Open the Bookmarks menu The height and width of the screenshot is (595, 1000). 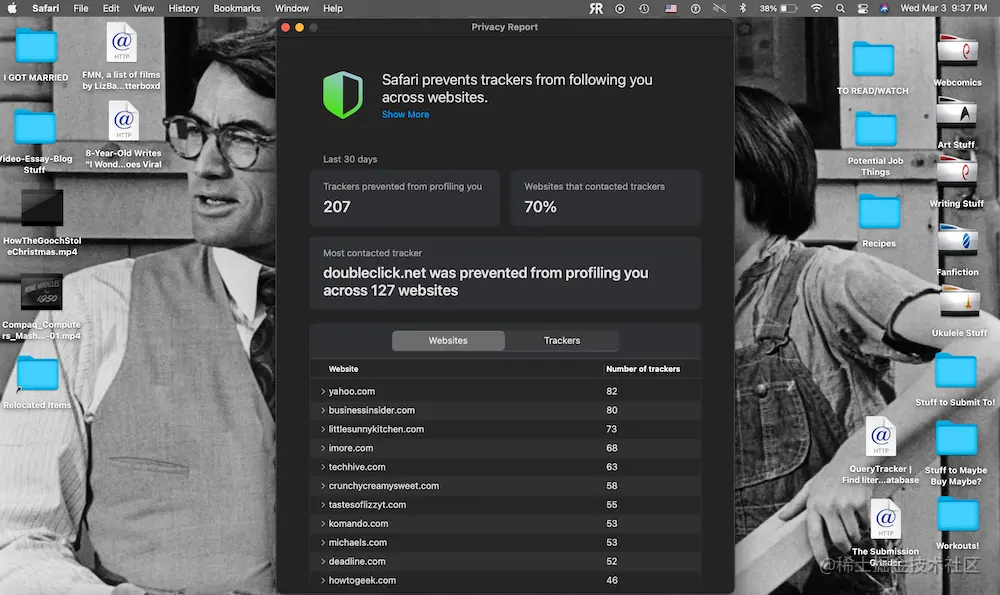237,8
